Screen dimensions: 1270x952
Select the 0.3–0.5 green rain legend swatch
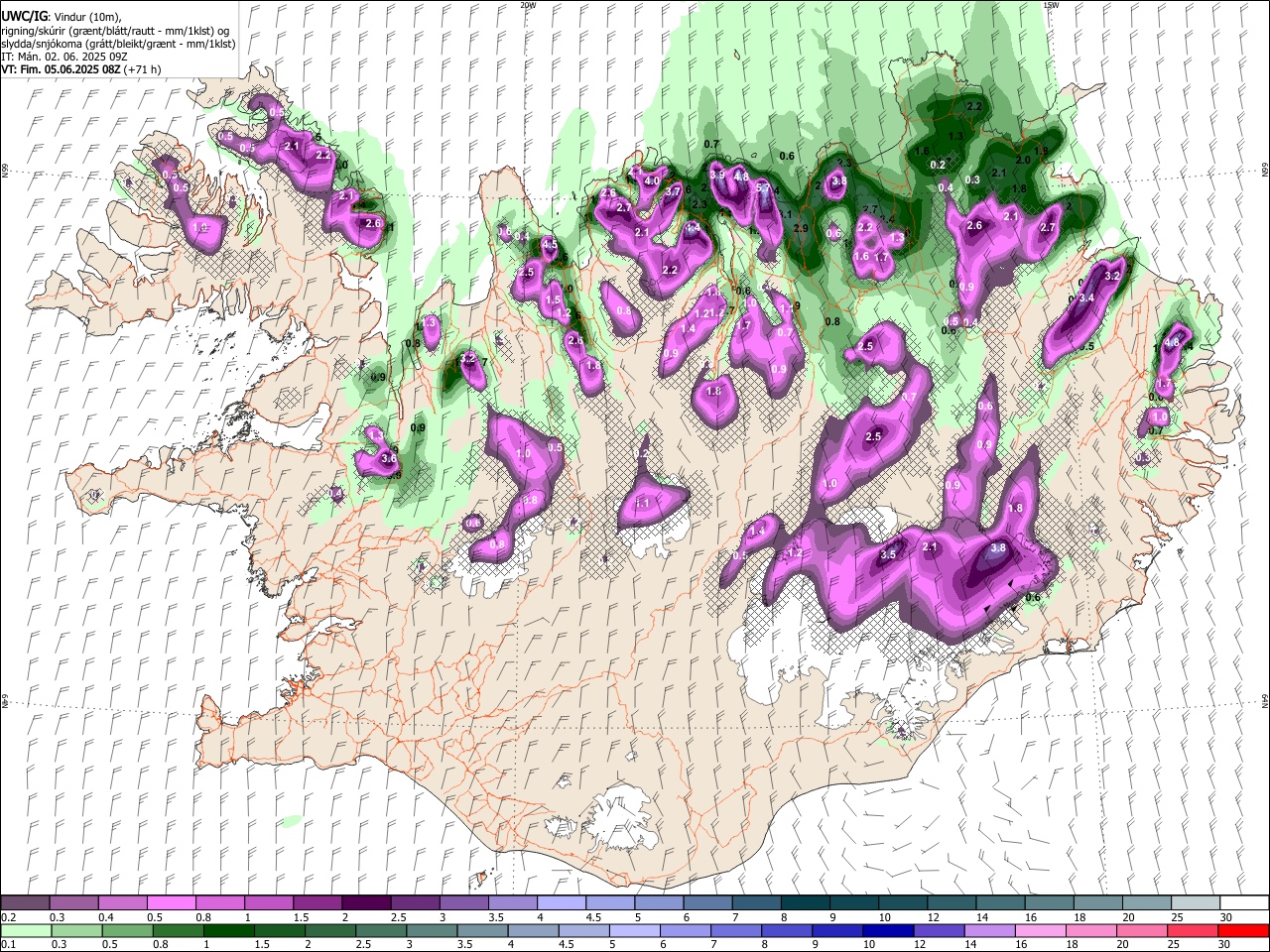[x=75, y=930]
